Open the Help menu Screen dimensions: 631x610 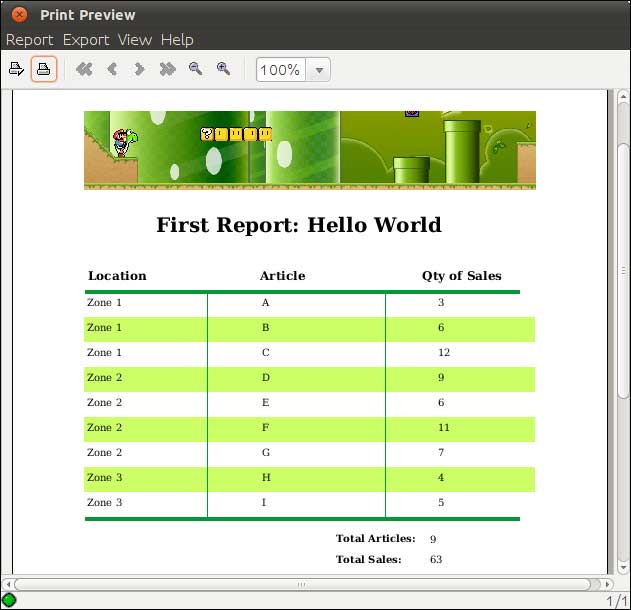[177, 40]
